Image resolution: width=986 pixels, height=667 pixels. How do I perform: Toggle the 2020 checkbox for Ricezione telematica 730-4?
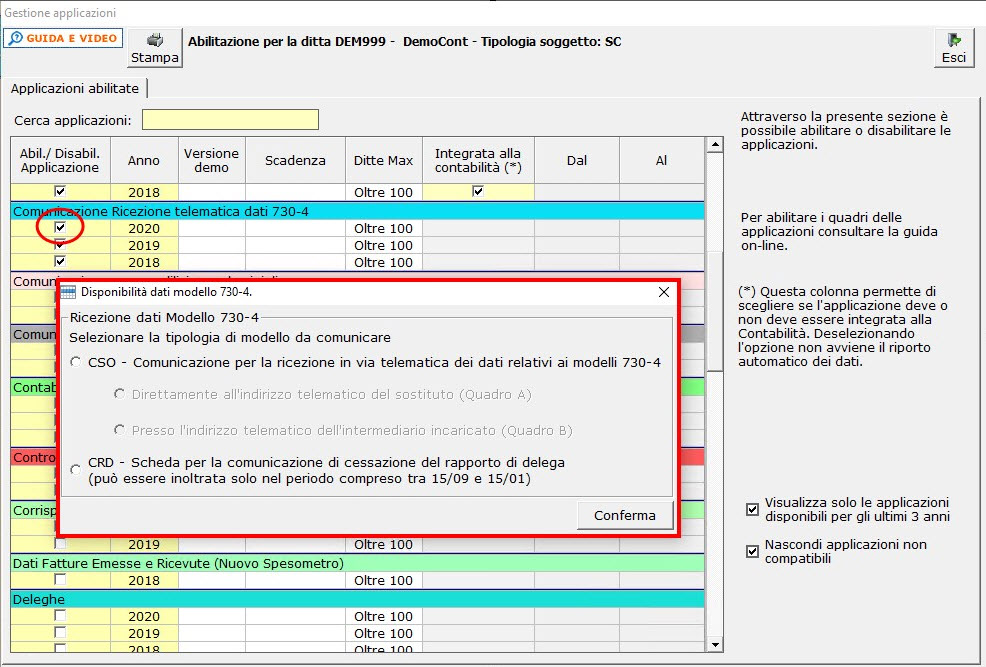coord(60,228)
